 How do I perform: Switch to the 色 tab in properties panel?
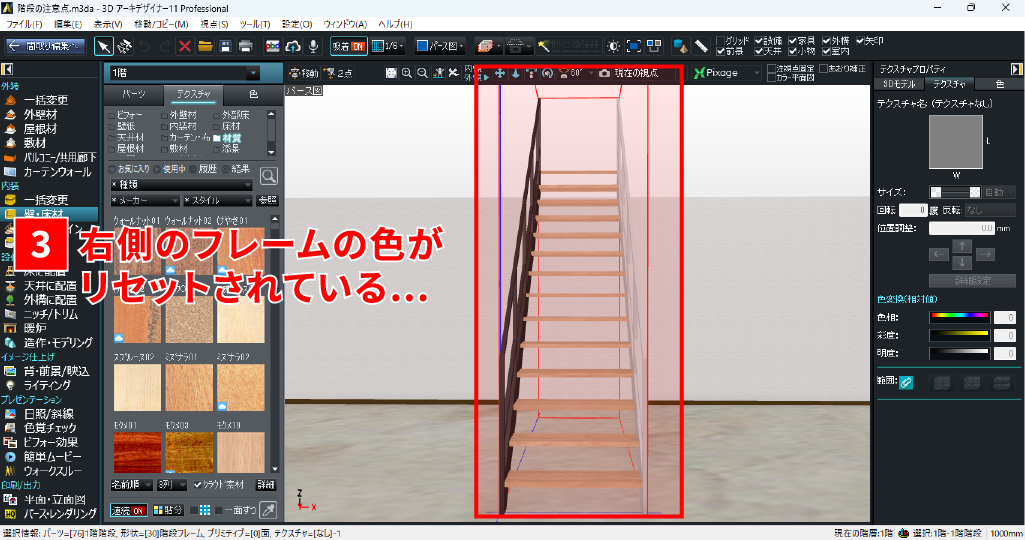pos(1000,84)
